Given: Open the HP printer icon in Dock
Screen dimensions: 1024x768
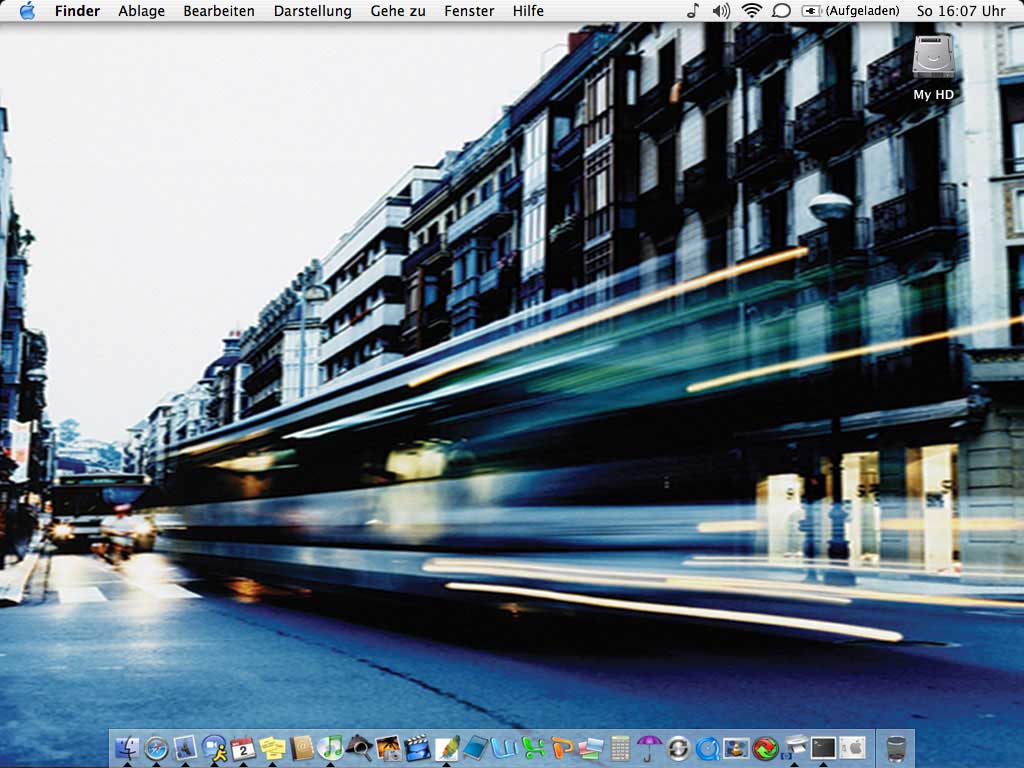Looking at the screenshot, I should coord(794,748).
